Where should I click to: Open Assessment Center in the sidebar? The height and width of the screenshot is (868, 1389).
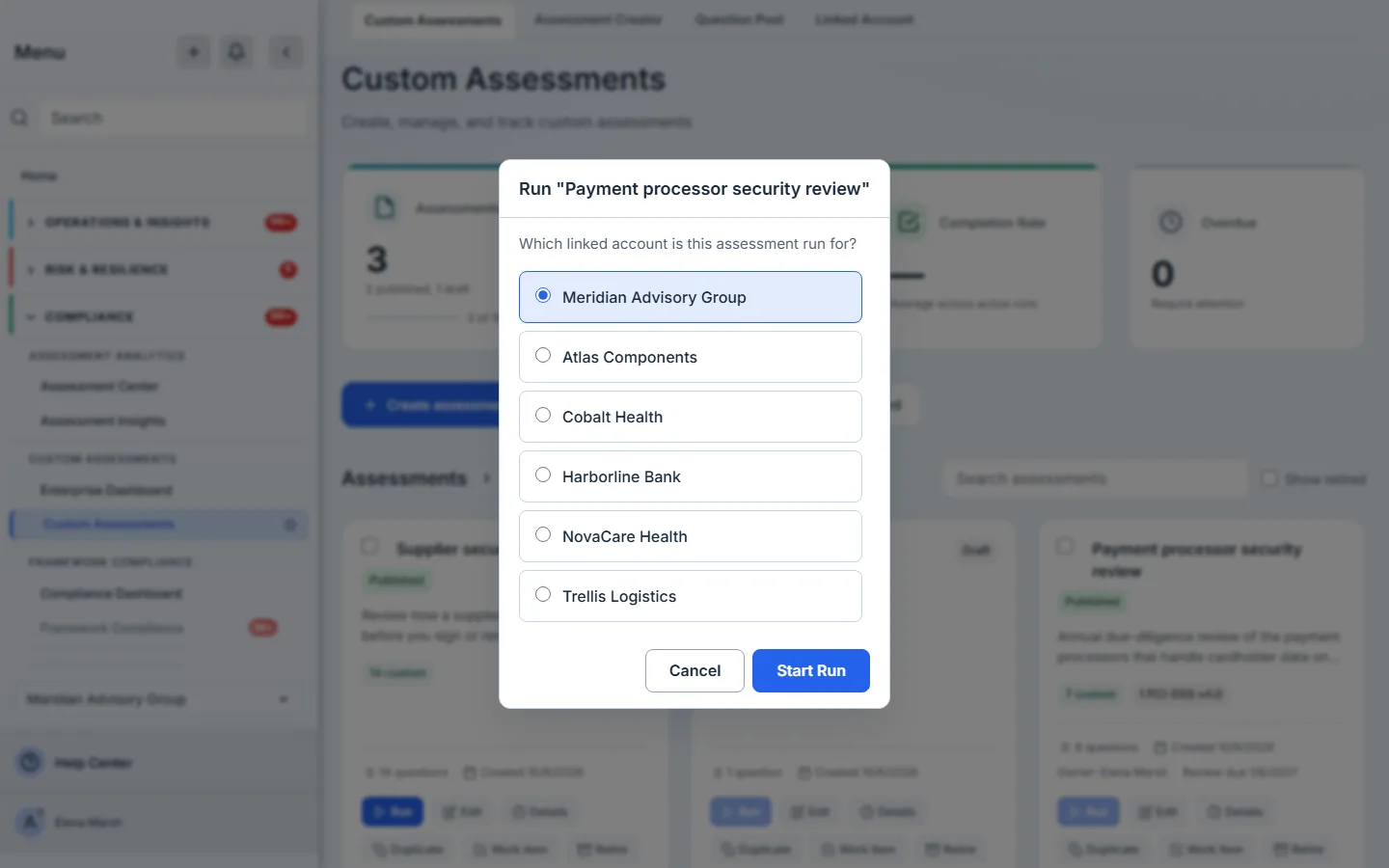click(x=99, y=386)
